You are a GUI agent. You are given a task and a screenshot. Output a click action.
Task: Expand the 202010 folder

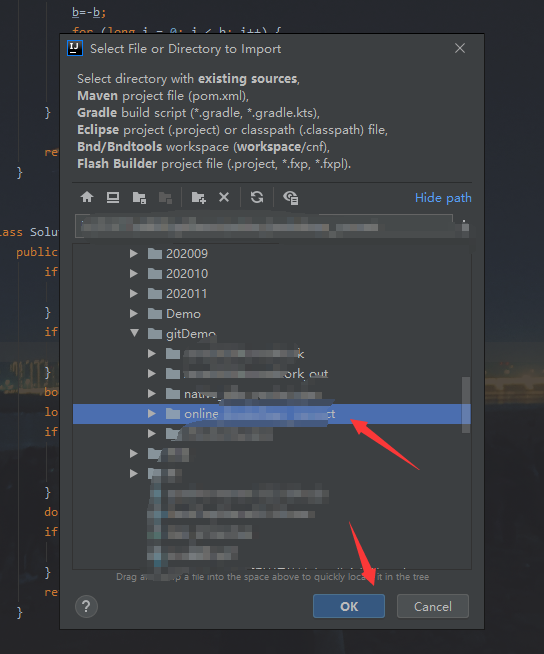pos(133,273)
